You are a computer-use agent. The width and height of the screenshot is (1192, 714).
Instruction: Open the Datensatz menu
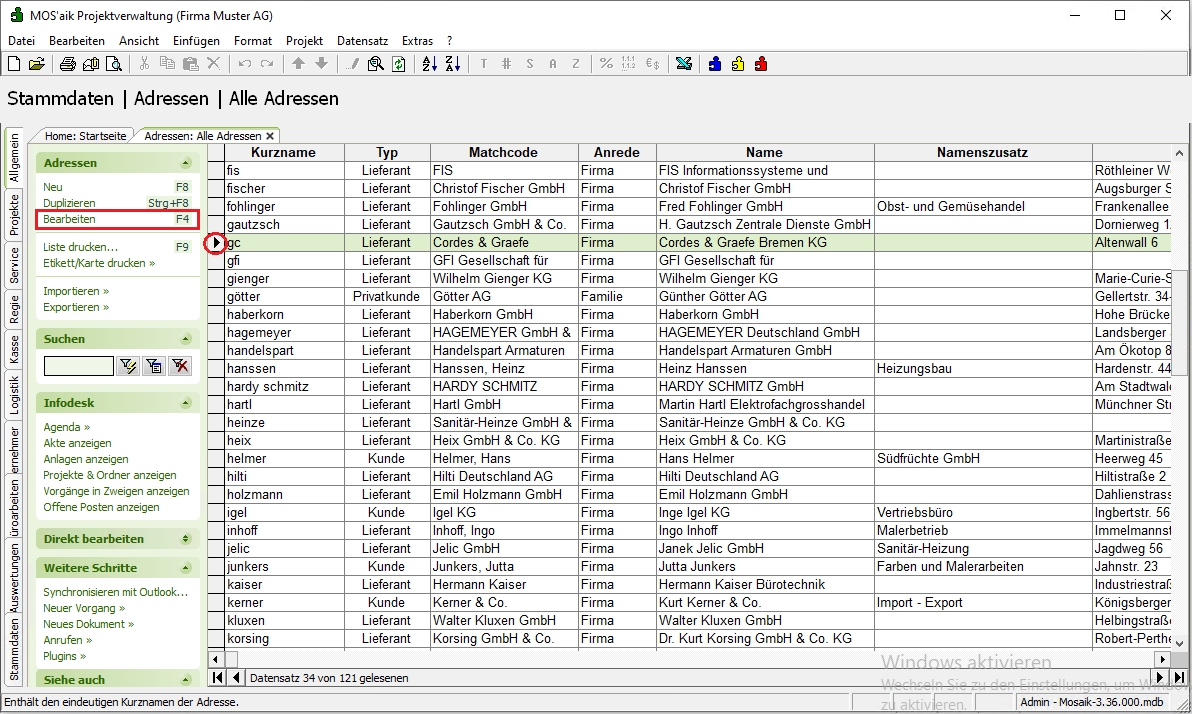pyautogui.click(x=362, y=41)
